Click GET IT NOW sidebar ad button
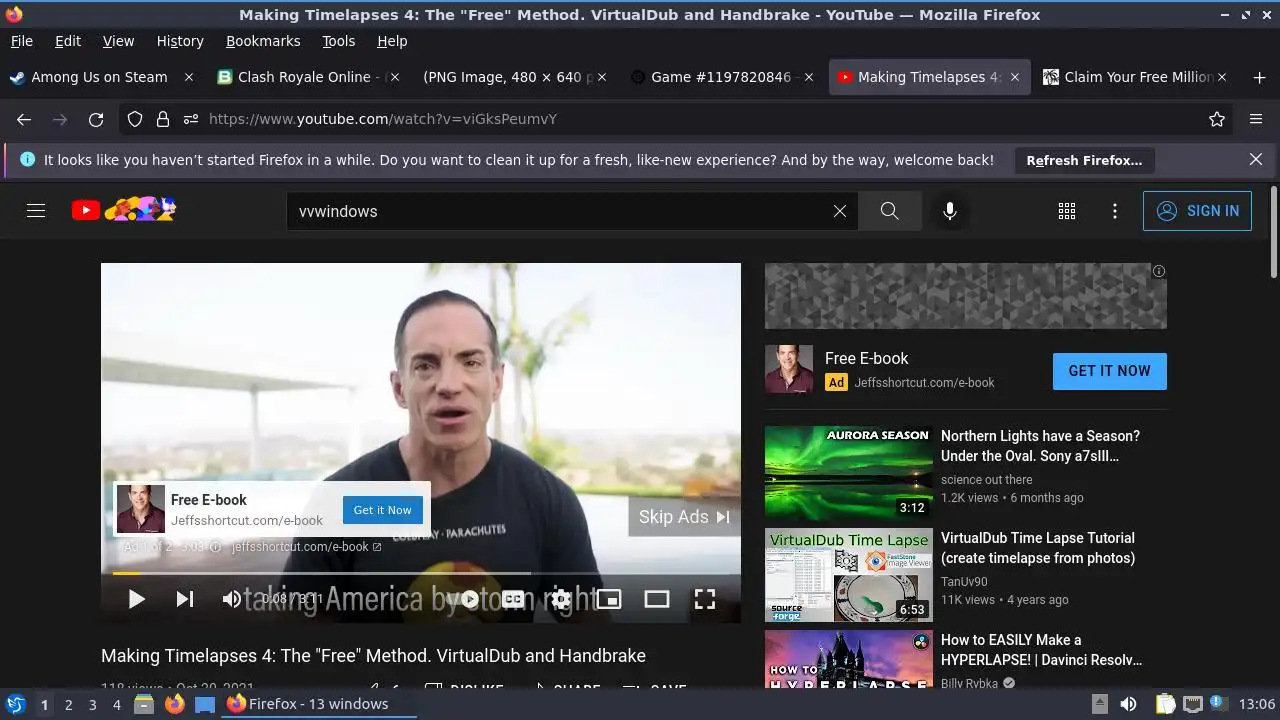This screenshot has width=1280, height=720. coord(1109,371)
